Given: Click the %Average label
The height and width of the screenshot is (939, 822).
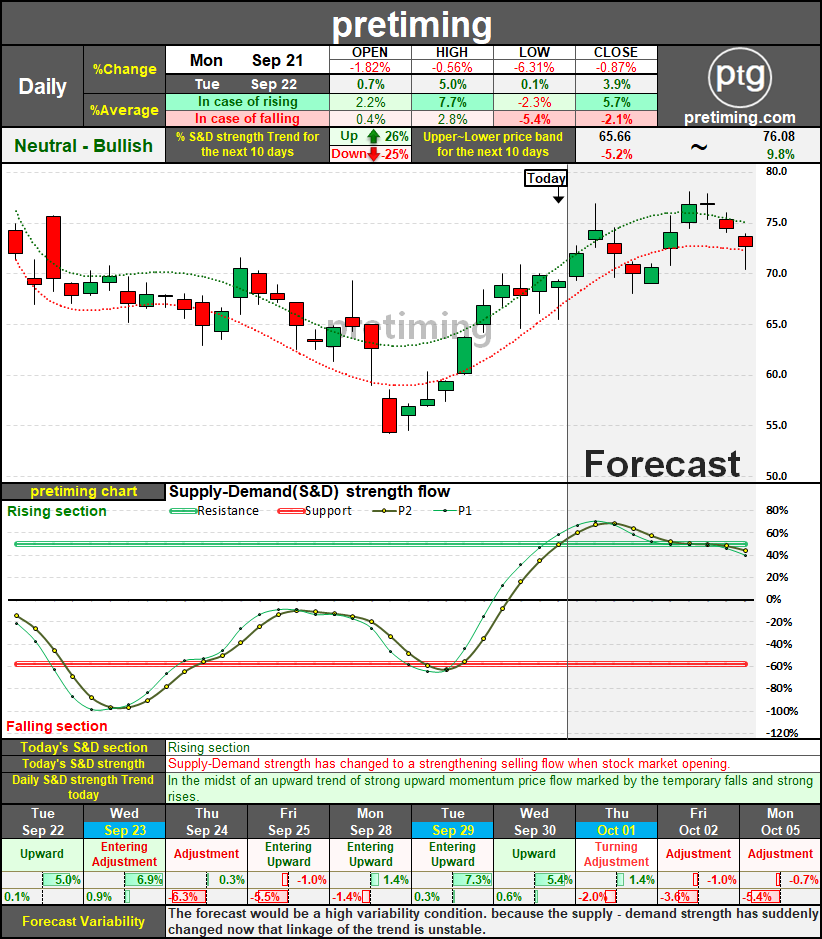Looking at the screenshot, I should click(x=125, y=110).
